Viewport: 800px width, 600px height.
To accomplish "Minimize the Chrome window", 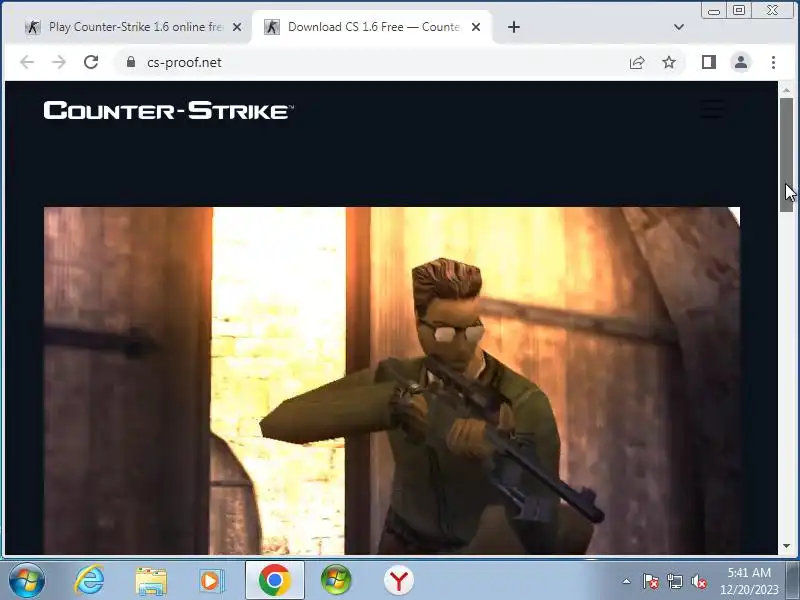I will (714, 11).
